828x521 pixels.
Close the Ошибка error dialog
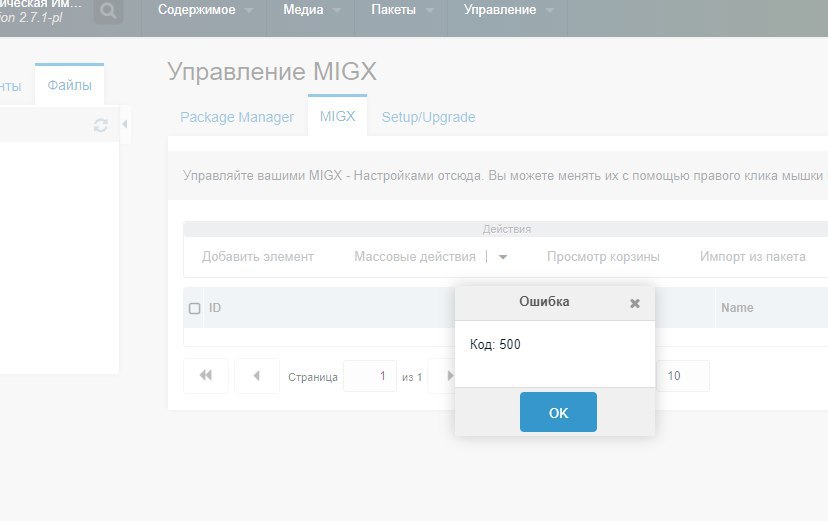pyautogui.click(x=635, y=303)
